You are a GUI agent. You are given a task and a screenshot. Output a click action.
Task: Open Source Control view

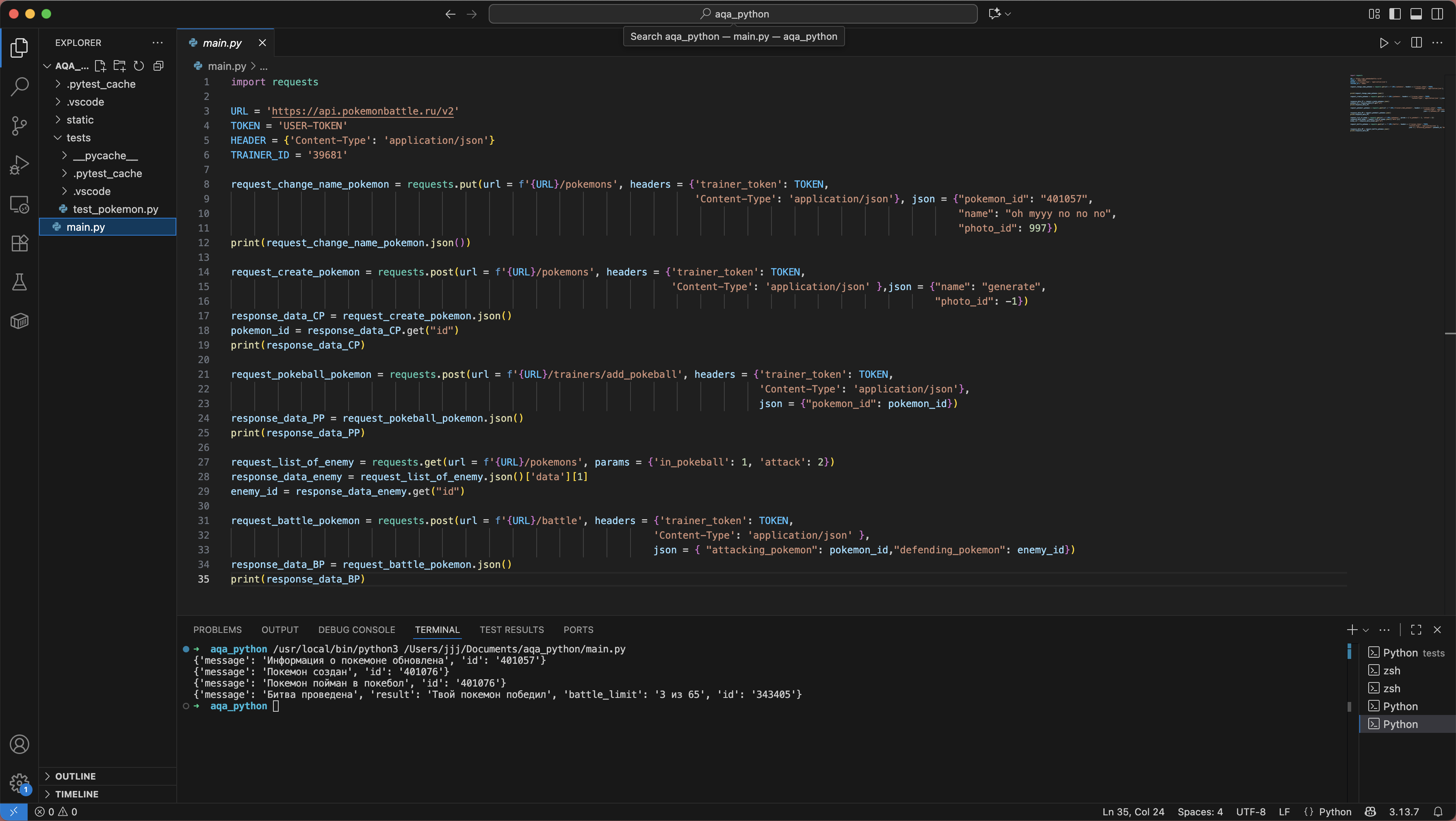point(19,126)
